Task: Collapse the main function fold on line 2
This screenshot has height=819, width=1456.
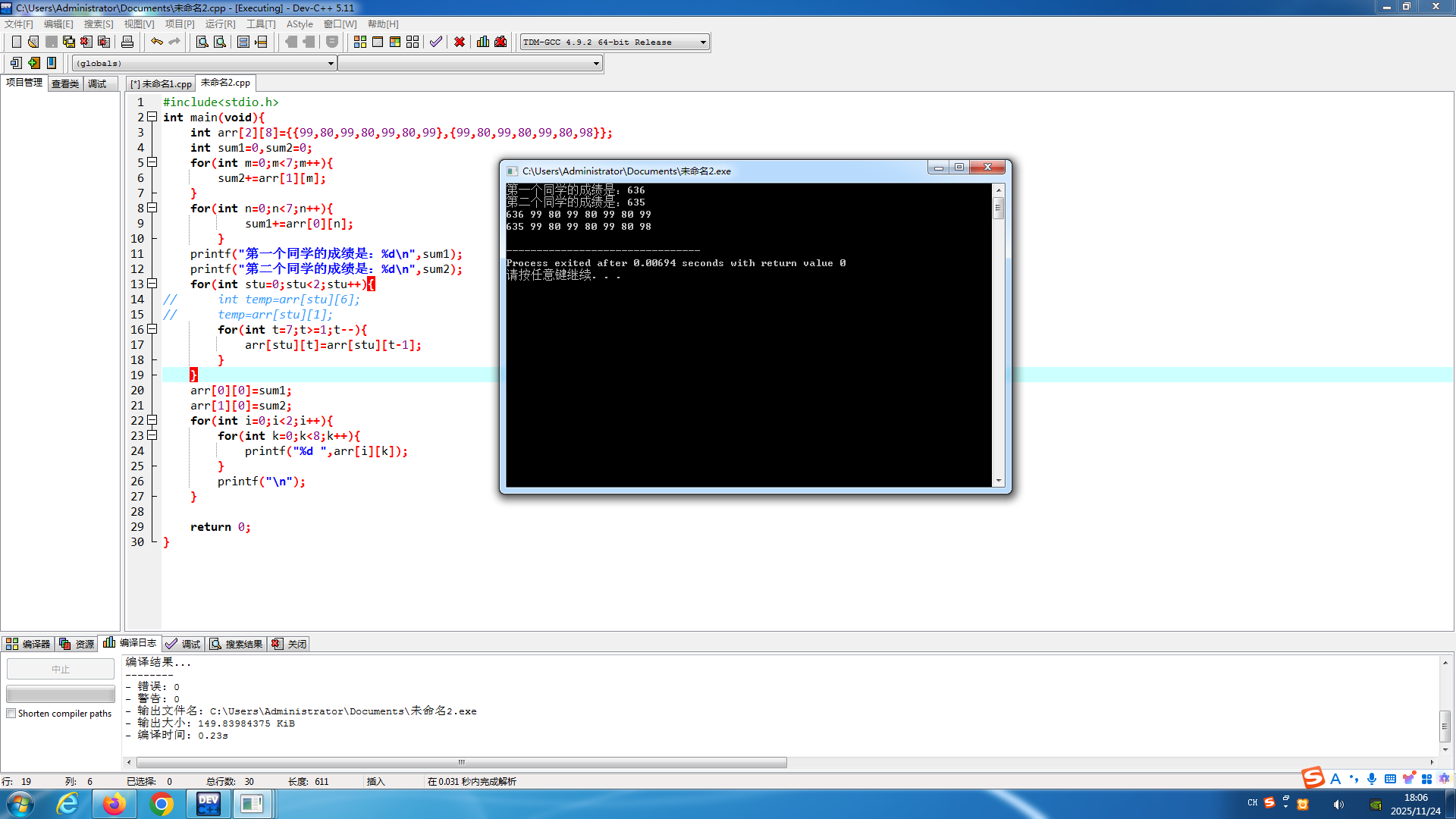Action: 152,117
